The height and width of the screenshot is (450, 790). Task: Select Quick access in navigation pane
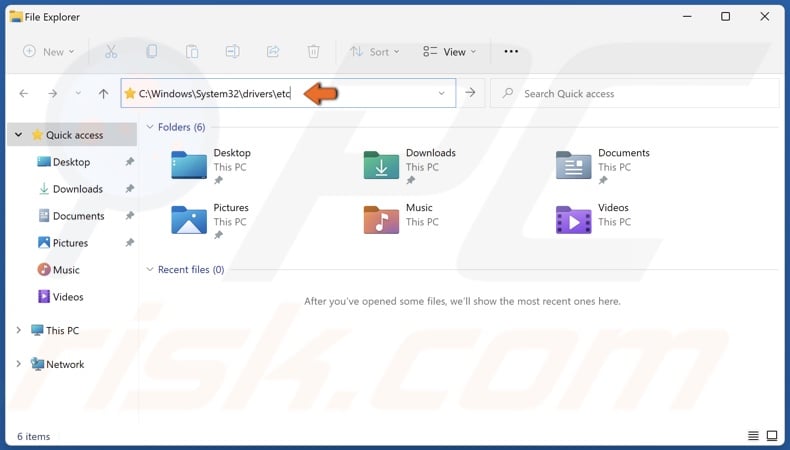coord(74,135)
